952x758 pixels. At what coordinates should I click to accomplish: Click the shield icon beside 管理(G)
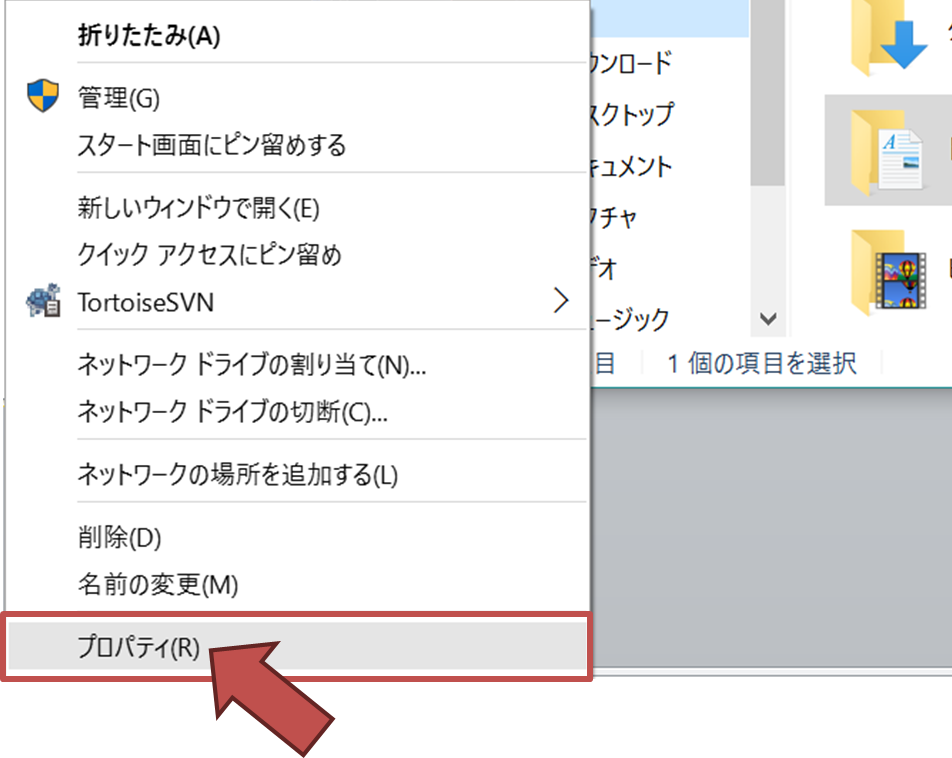coord(43,97)
